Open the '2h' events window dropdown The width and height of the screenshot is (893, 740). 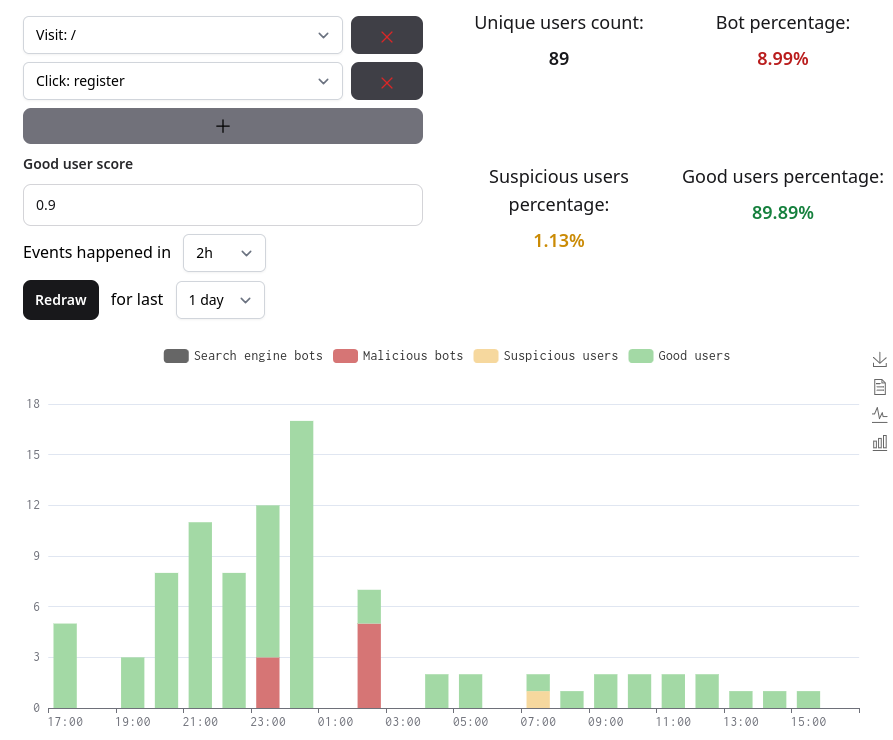click(x=224, y=253)
